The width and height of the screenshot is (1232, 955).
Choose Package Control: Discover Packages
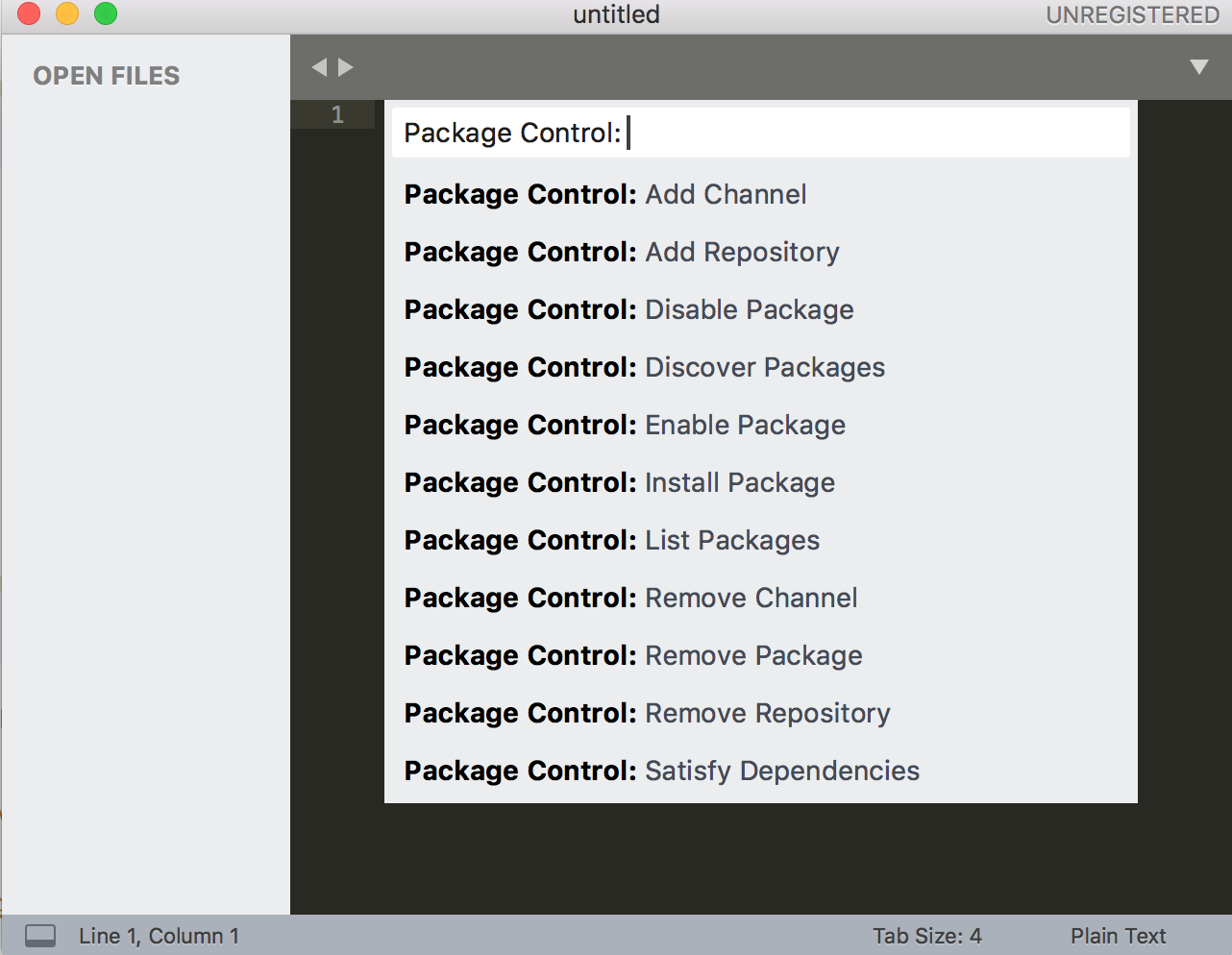(760, 367)
